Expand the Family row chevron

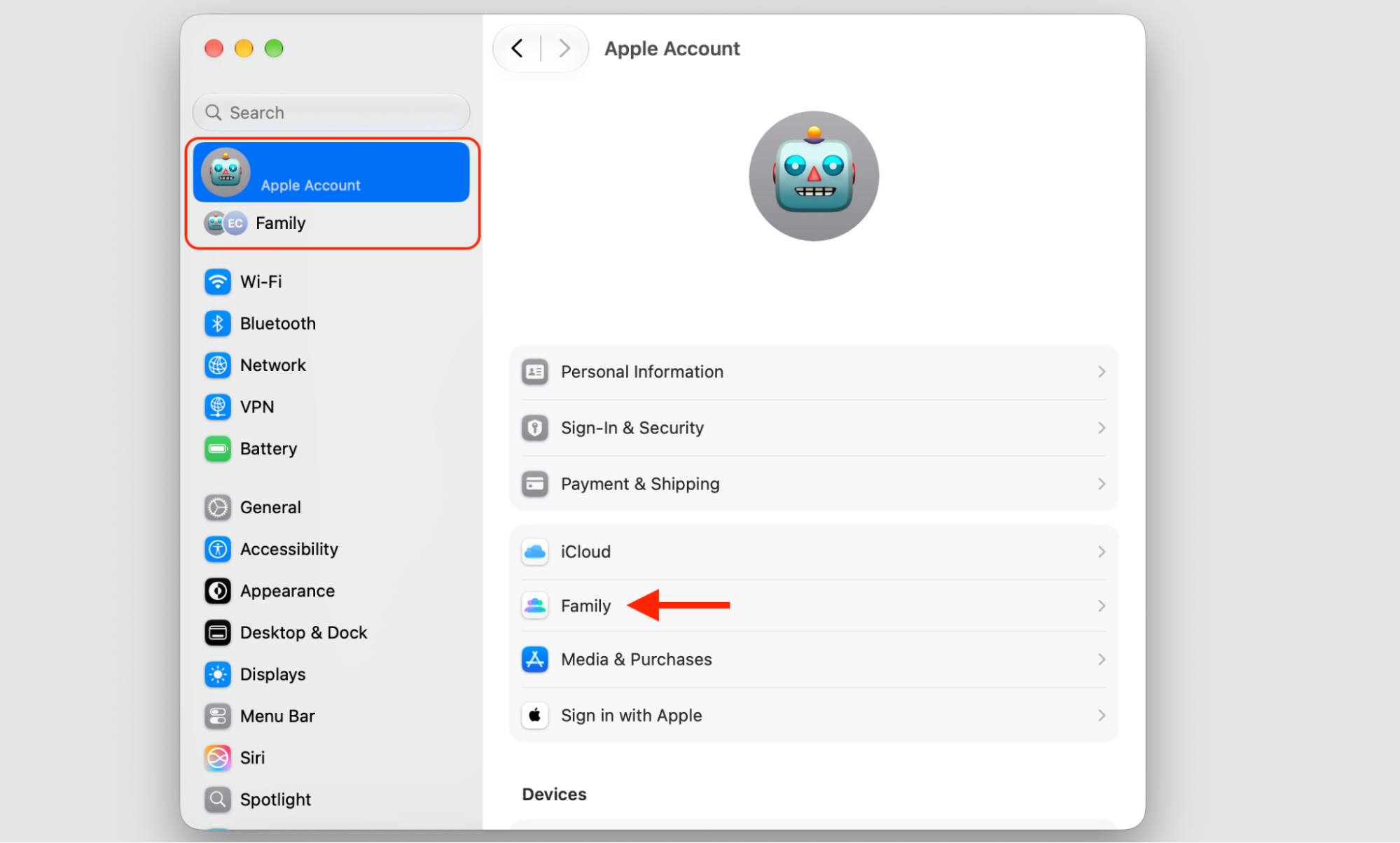(x=1102, y=606)
